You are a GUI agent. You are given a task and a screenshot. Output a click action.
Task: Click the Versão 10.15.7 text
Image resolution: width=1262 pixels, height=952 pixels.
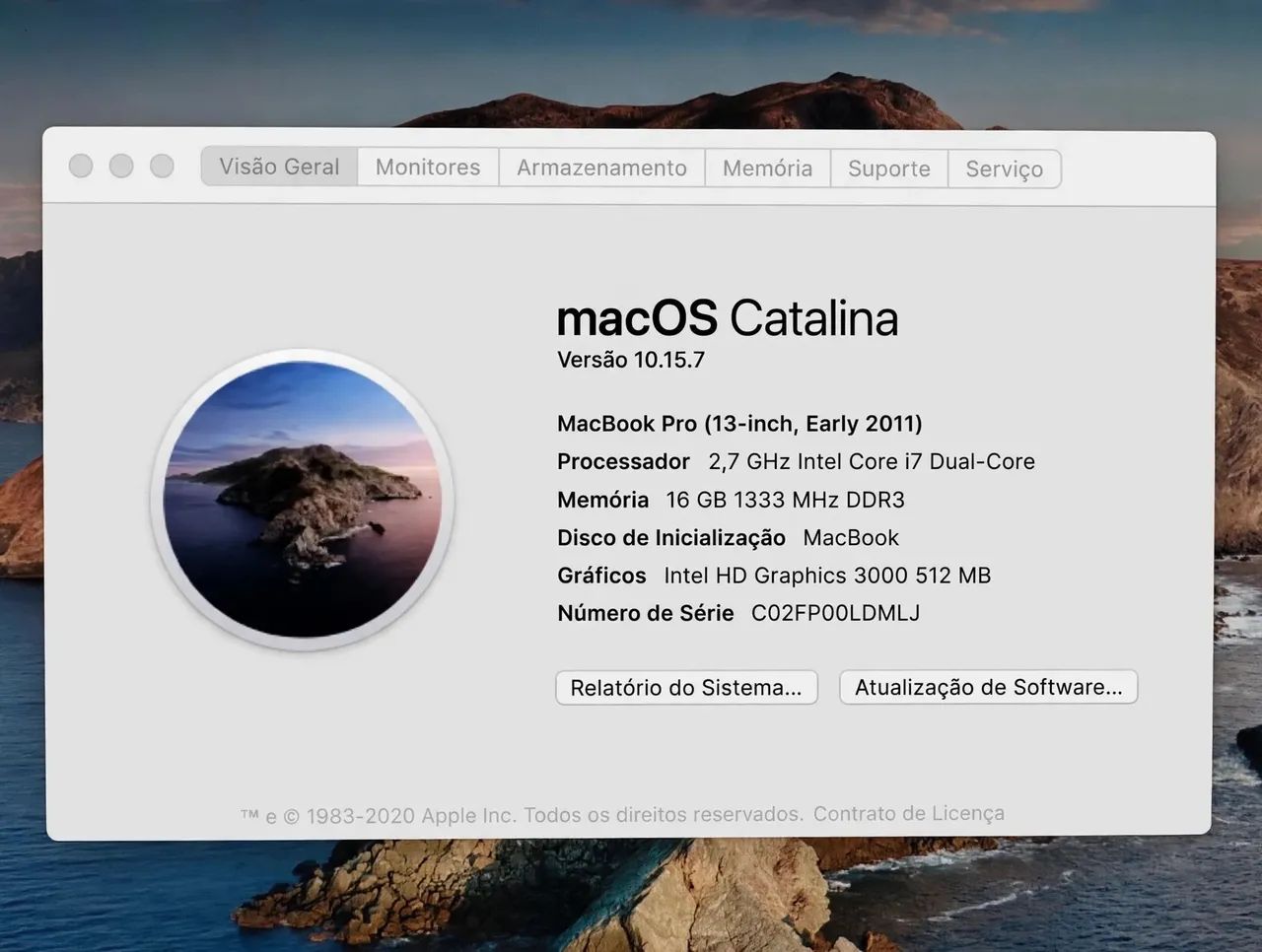[631, 360]
